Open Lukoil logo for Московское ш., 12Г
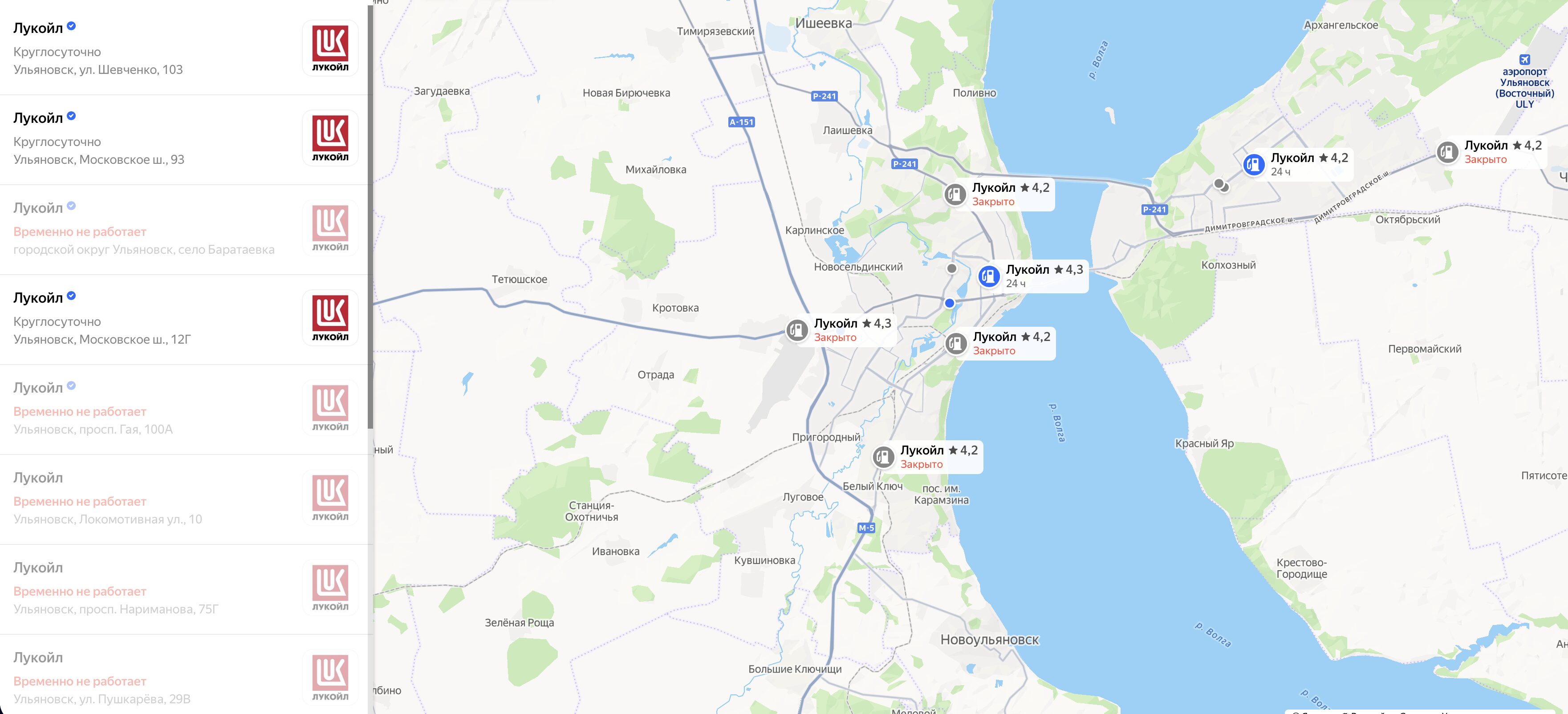 click(x=330, y=318)
